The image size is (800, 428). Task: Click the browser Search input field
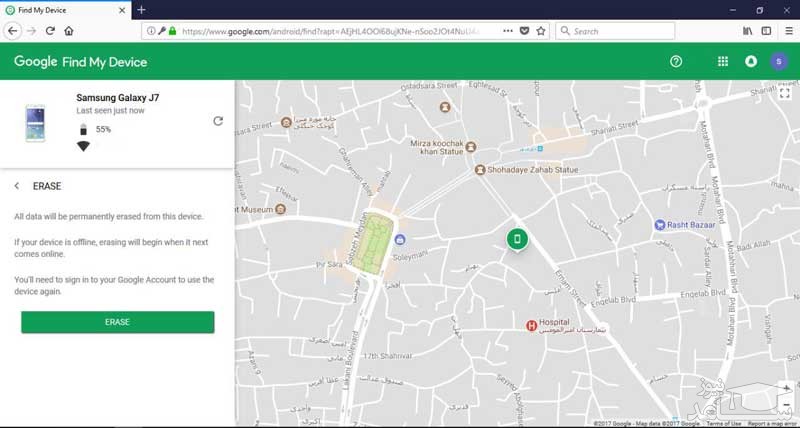click(630, 31)
